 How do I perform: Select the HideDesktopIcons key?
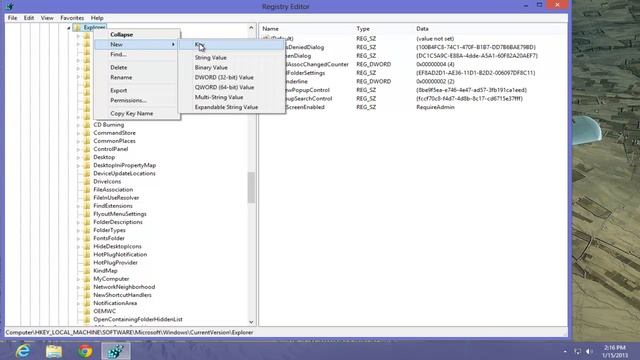click(x=117, y=247)
